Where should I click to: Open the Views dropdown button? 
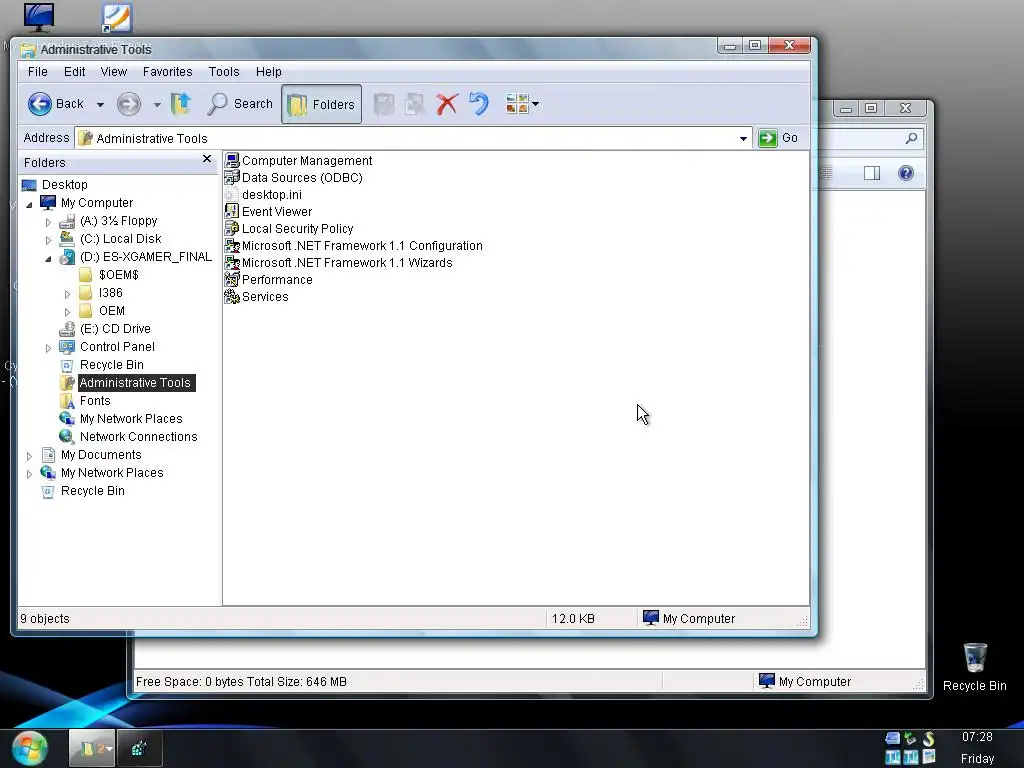point(522,104)
